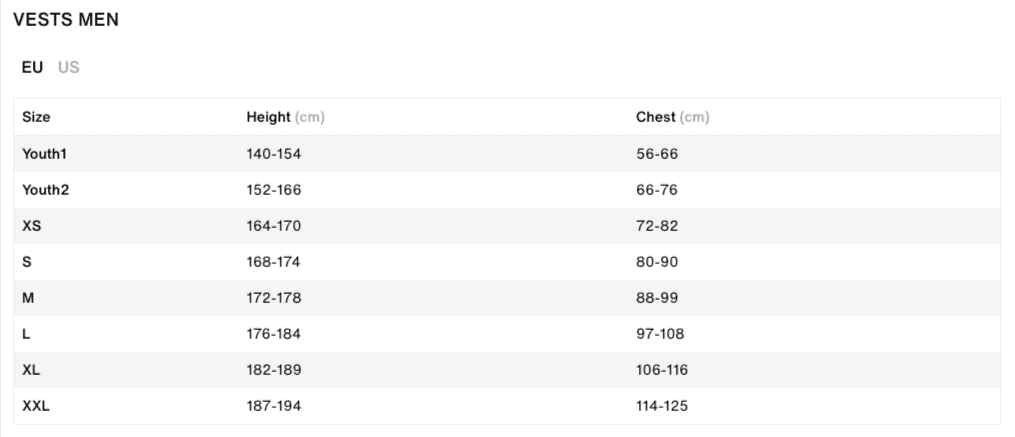Screen dimensions: 1015x437
Task: Click the Size column header
Action: [36, 117]
